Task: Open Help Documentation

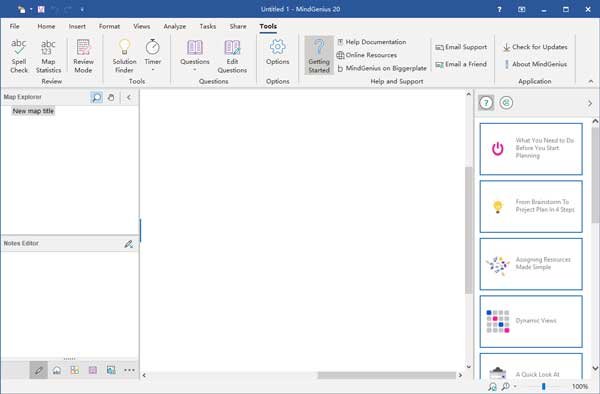Action: 372,42
